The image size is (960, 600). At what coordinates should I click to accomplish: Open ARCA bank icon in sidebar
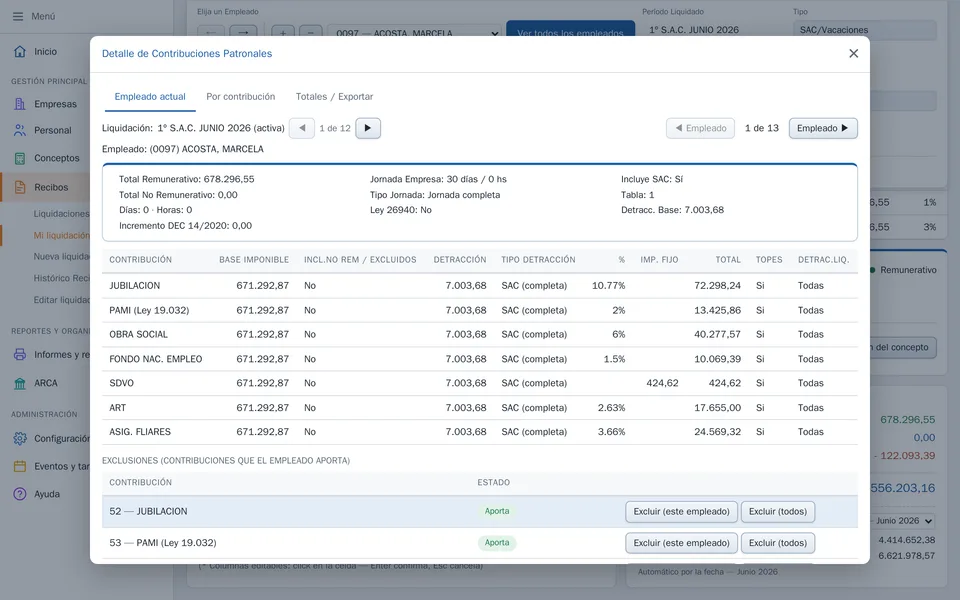click(20, 383)
